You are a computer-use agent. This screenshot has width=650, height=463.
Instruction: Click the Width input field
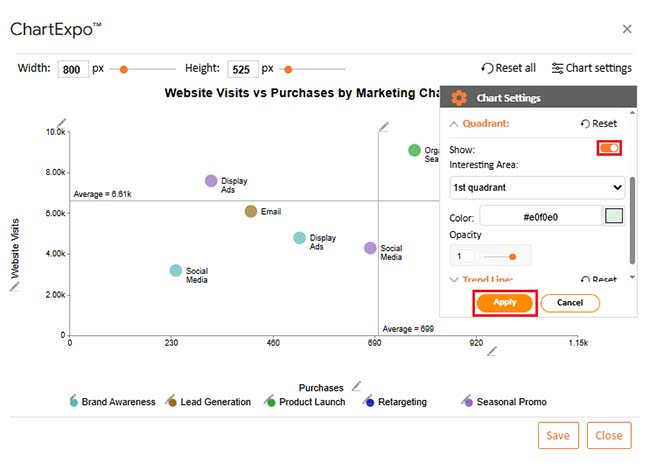[73, 69]
